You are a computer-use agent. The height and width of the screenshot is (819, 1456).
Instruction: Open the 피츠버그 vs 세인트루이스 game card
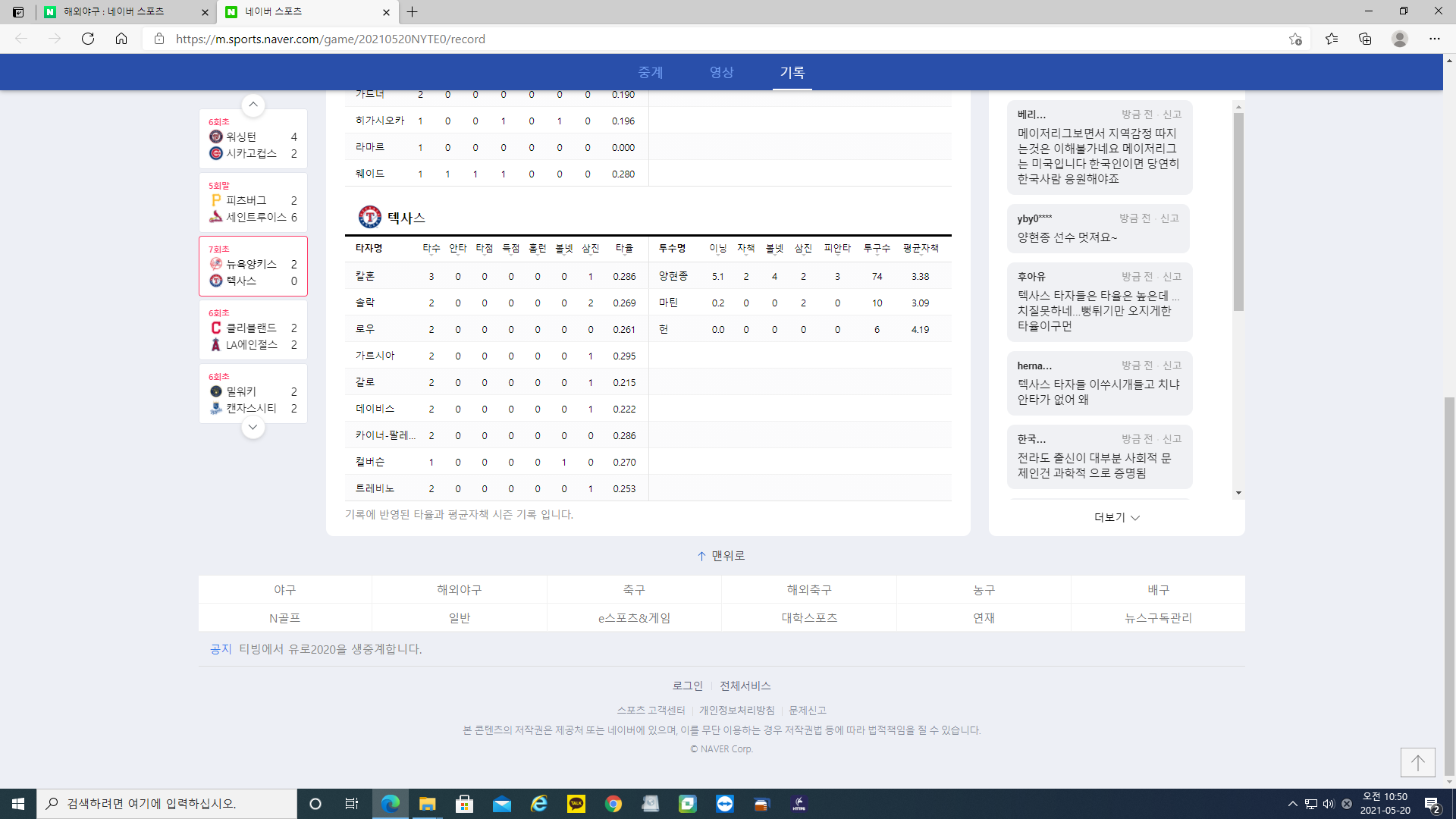click(253, 202)
